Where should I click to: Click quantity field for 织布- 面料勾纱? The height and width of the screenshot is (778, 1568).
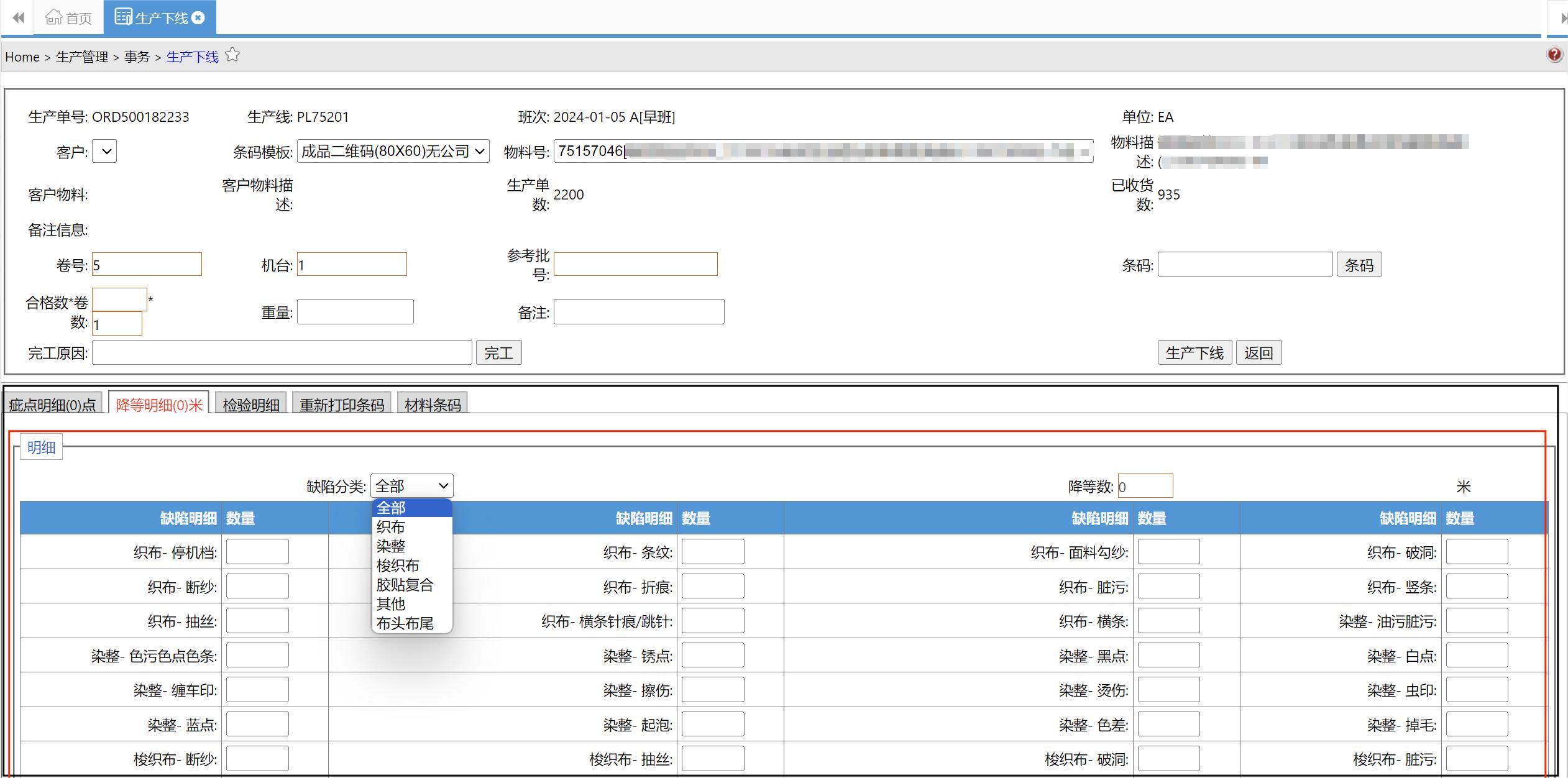[x=1168, y=551]
